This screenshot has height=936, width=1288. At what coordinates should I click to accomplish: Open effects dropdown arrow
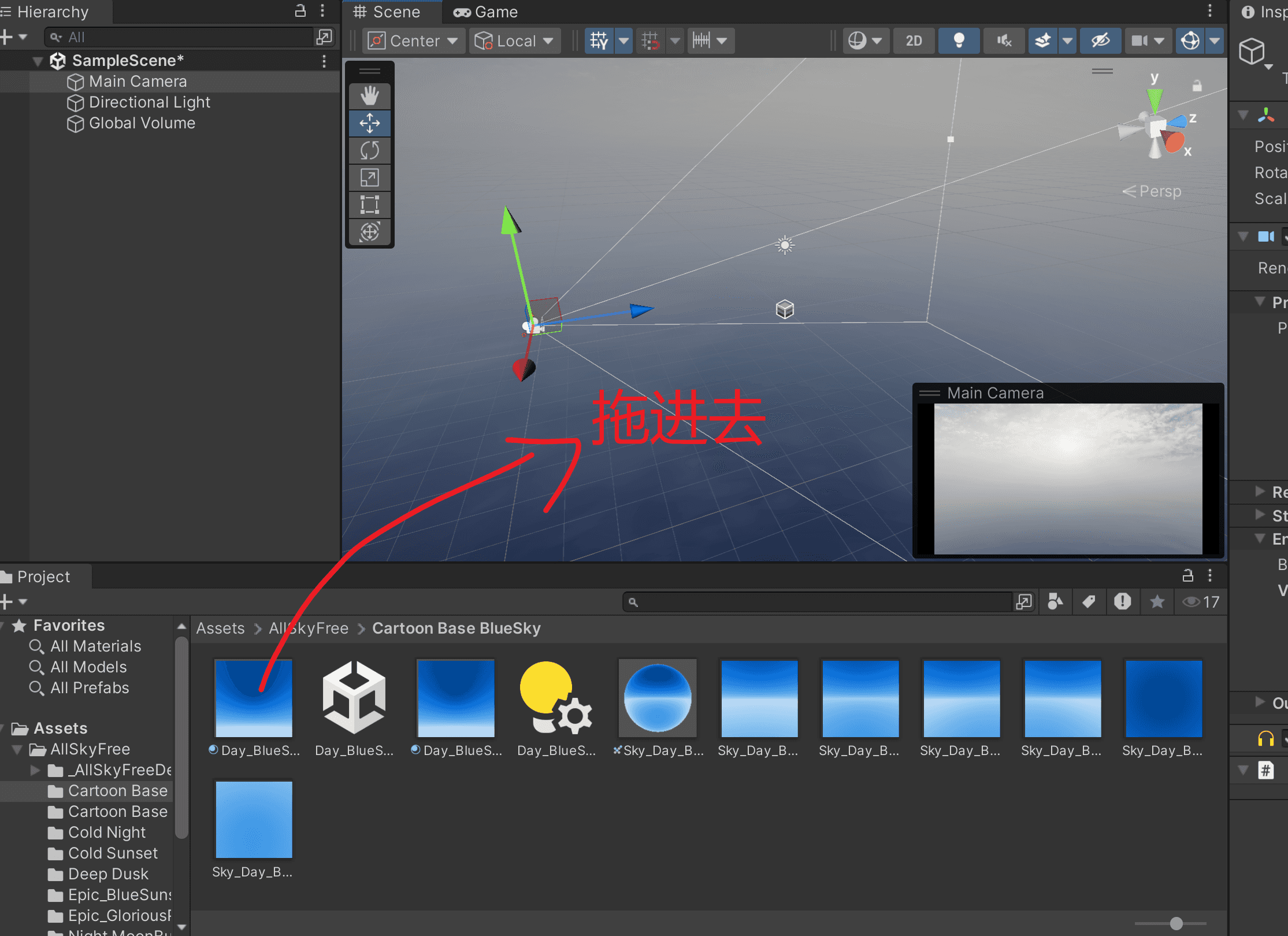[x=1067, y=41]
